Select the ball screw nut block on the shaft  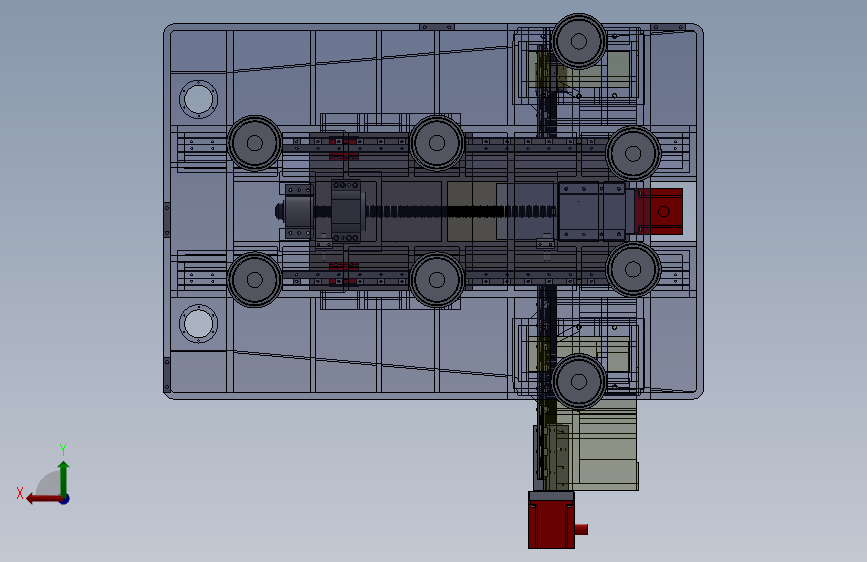pyautogui.click(x=347, y=211)
